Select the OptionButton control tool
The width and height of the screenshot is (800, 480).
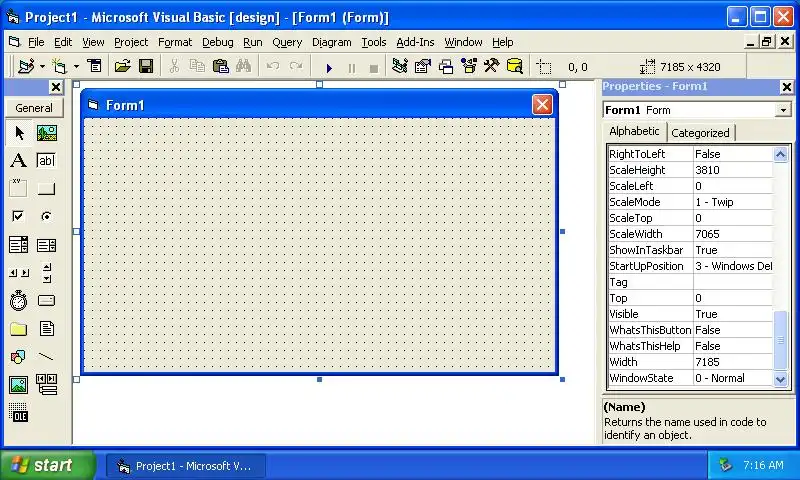tap(46, 216)
